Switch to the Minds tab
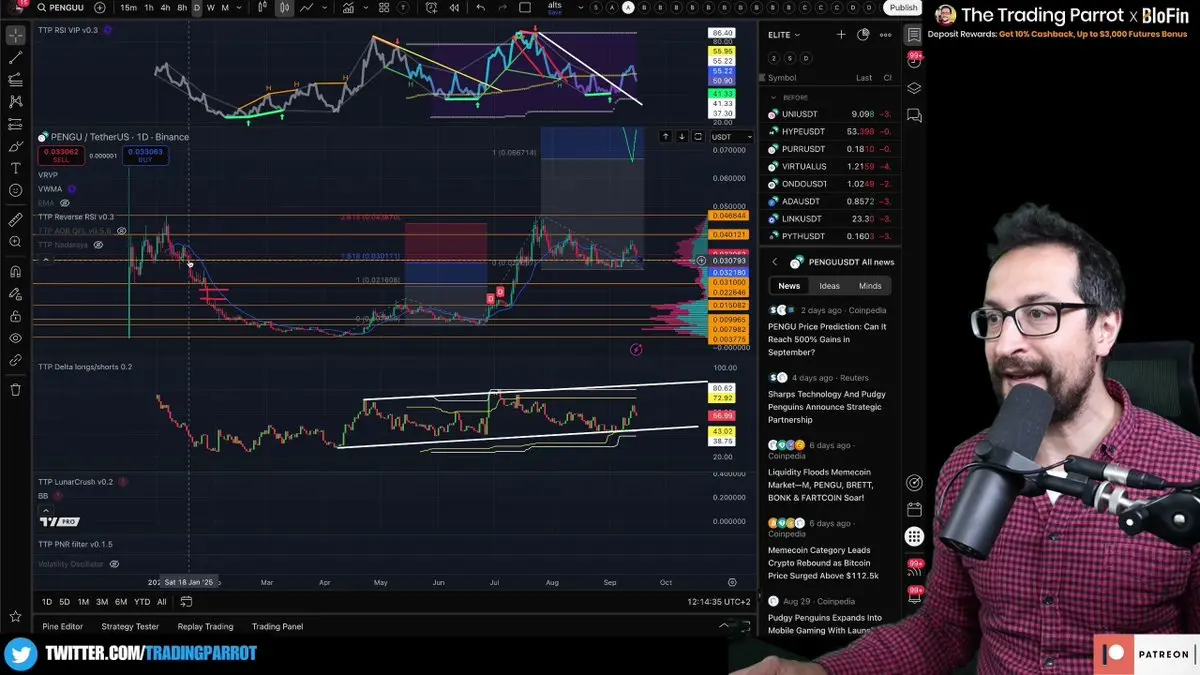 click(x=870, y=286)
